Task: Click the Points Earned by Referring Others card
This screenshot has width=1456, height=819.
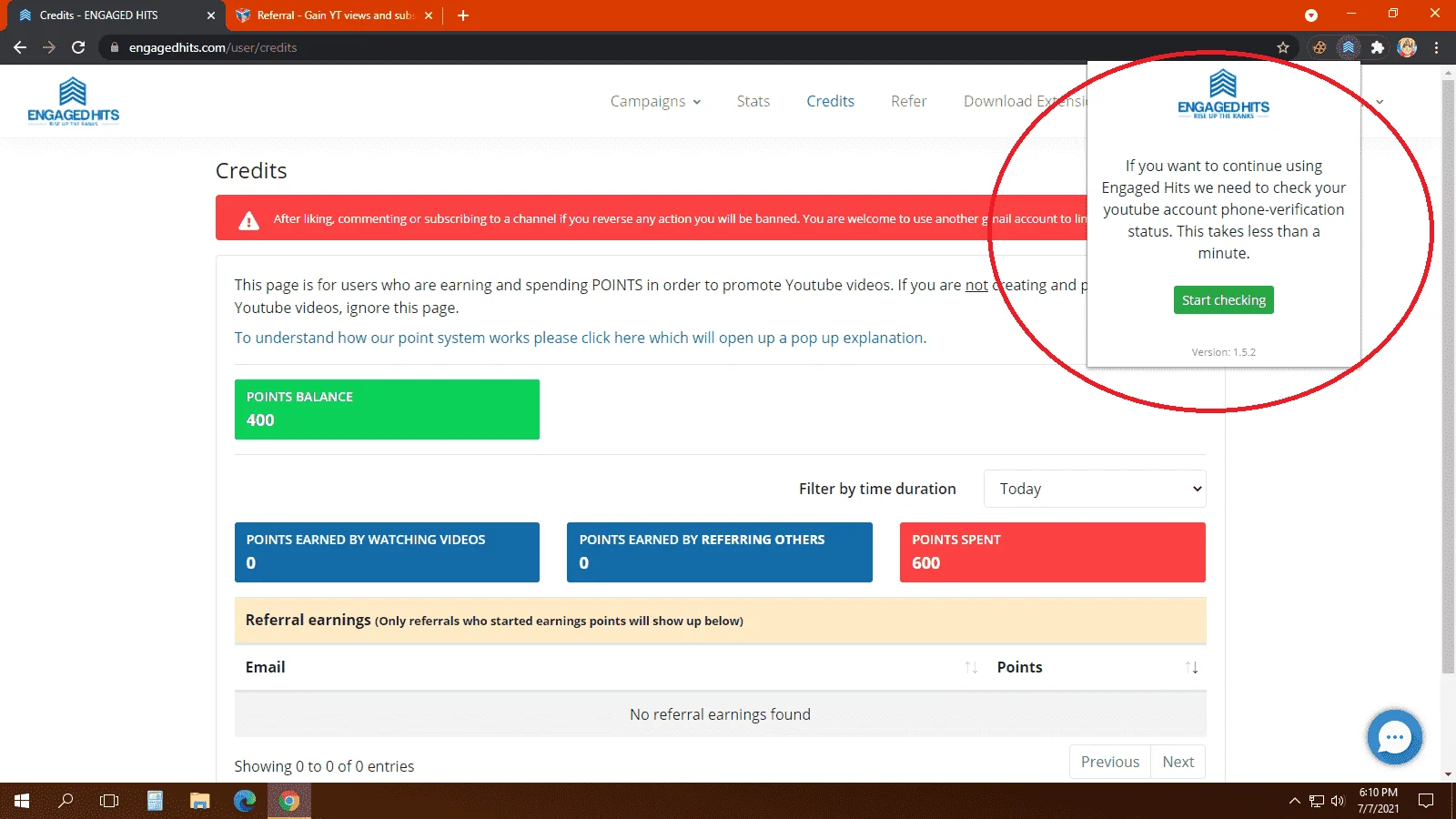Action: [720, 552]
